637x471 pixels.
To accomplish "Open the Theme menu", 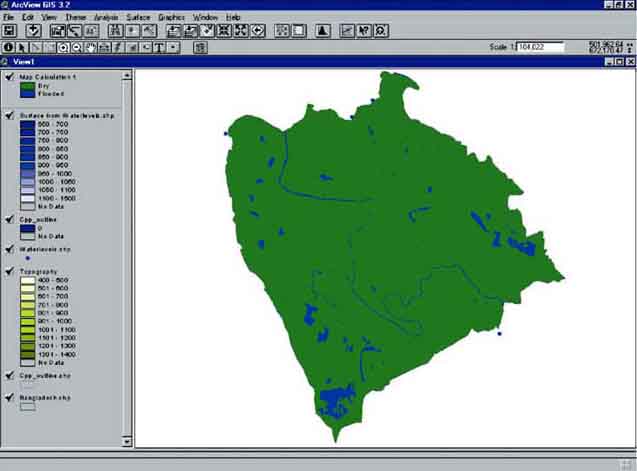I will coord(75,18).
